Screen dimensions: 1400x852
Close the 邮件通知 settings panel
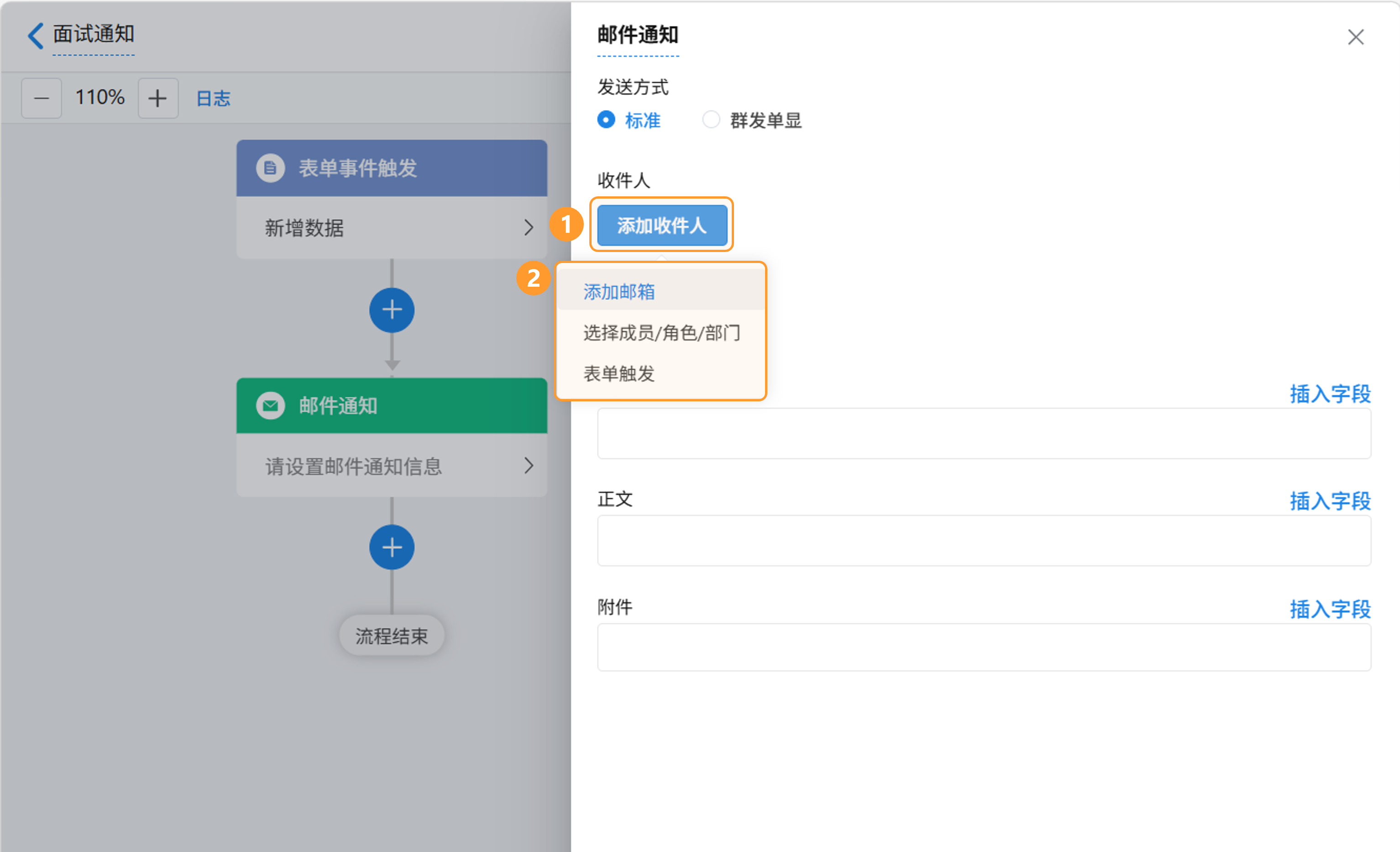pyautogui.click(x=1356, y=37)
